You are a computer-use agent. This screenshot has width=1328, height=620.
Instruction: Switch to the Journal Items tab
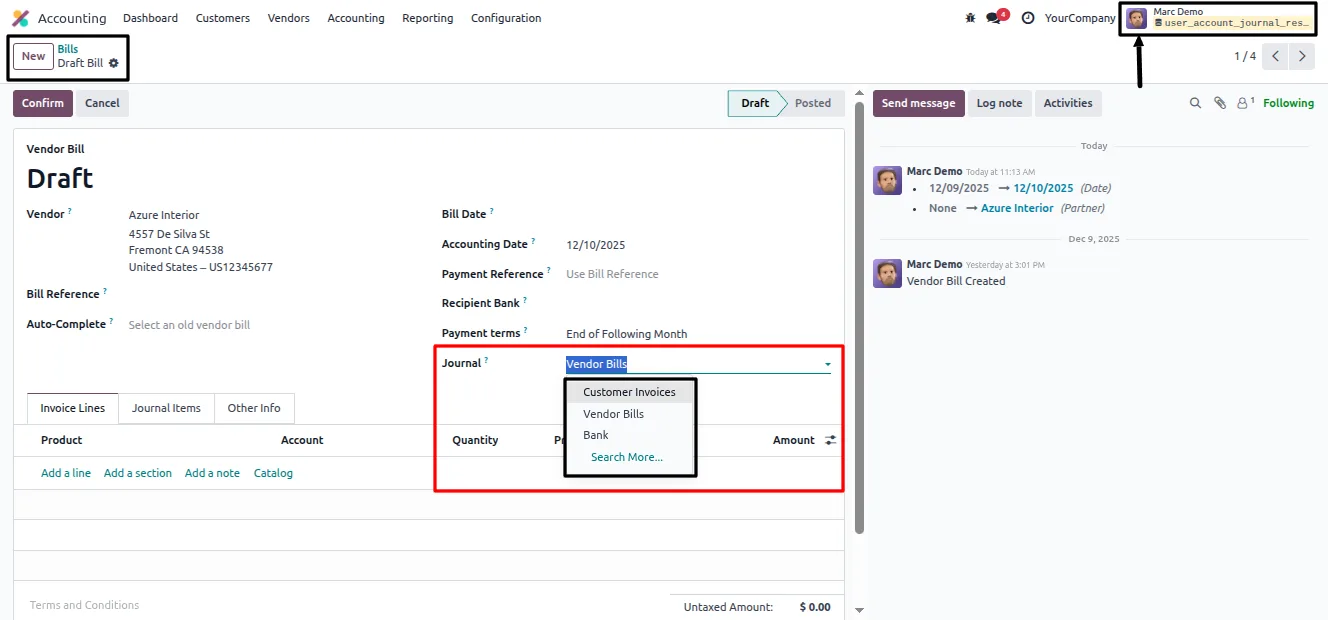(166, 408)
